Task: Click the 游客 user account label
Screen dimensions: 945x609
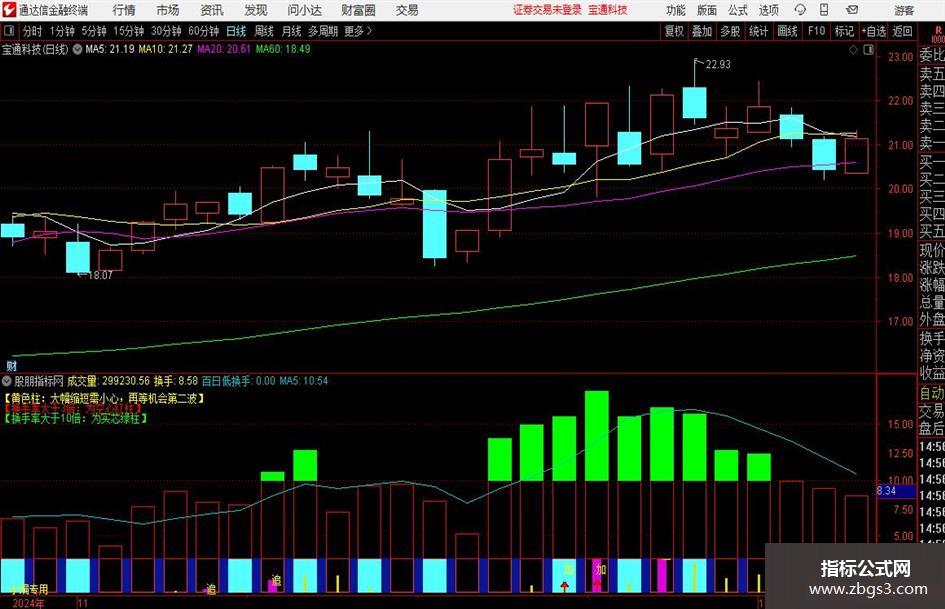Action: [x=904, y=10]
